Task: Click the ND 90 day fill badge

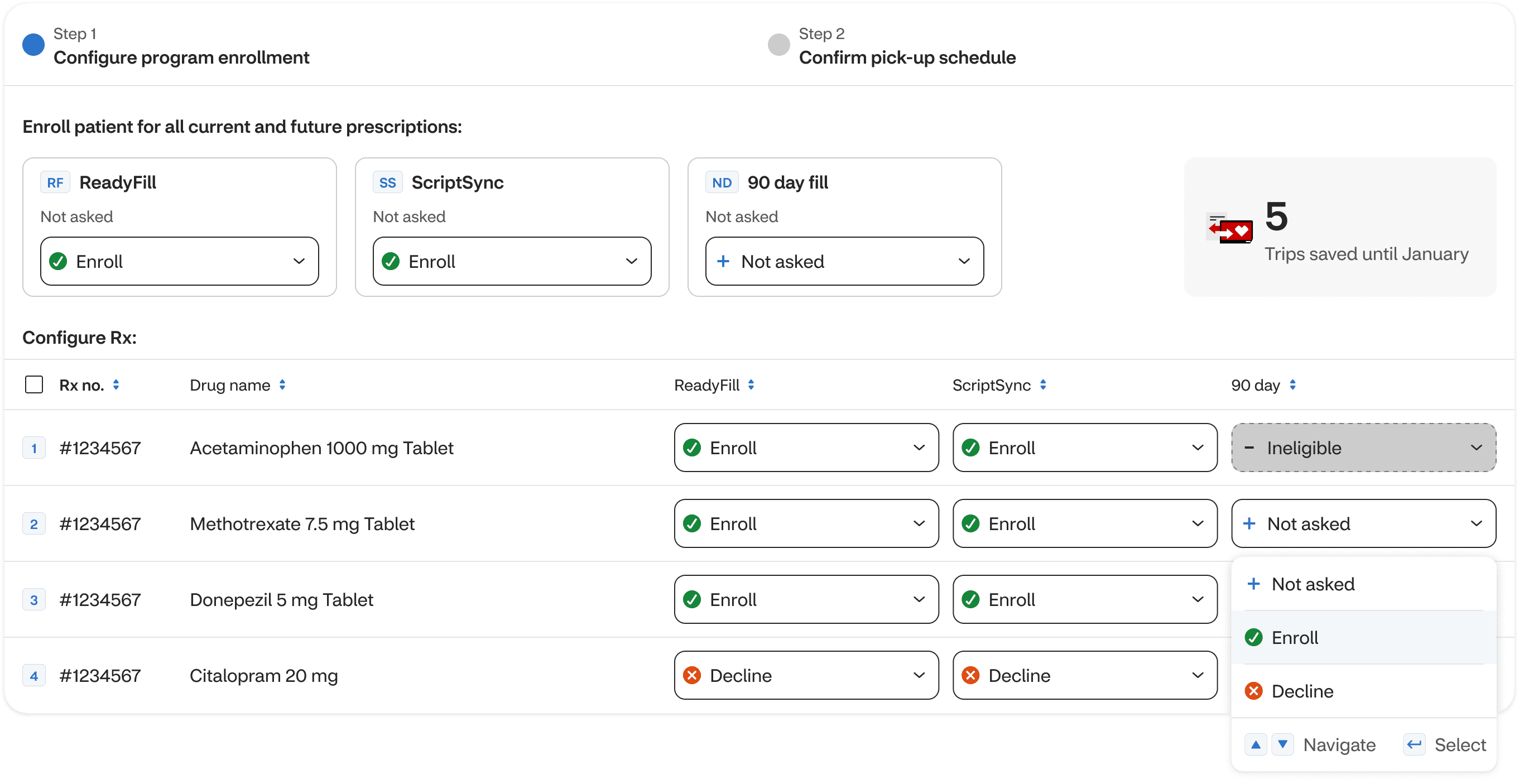Action: tap(721, 182)
